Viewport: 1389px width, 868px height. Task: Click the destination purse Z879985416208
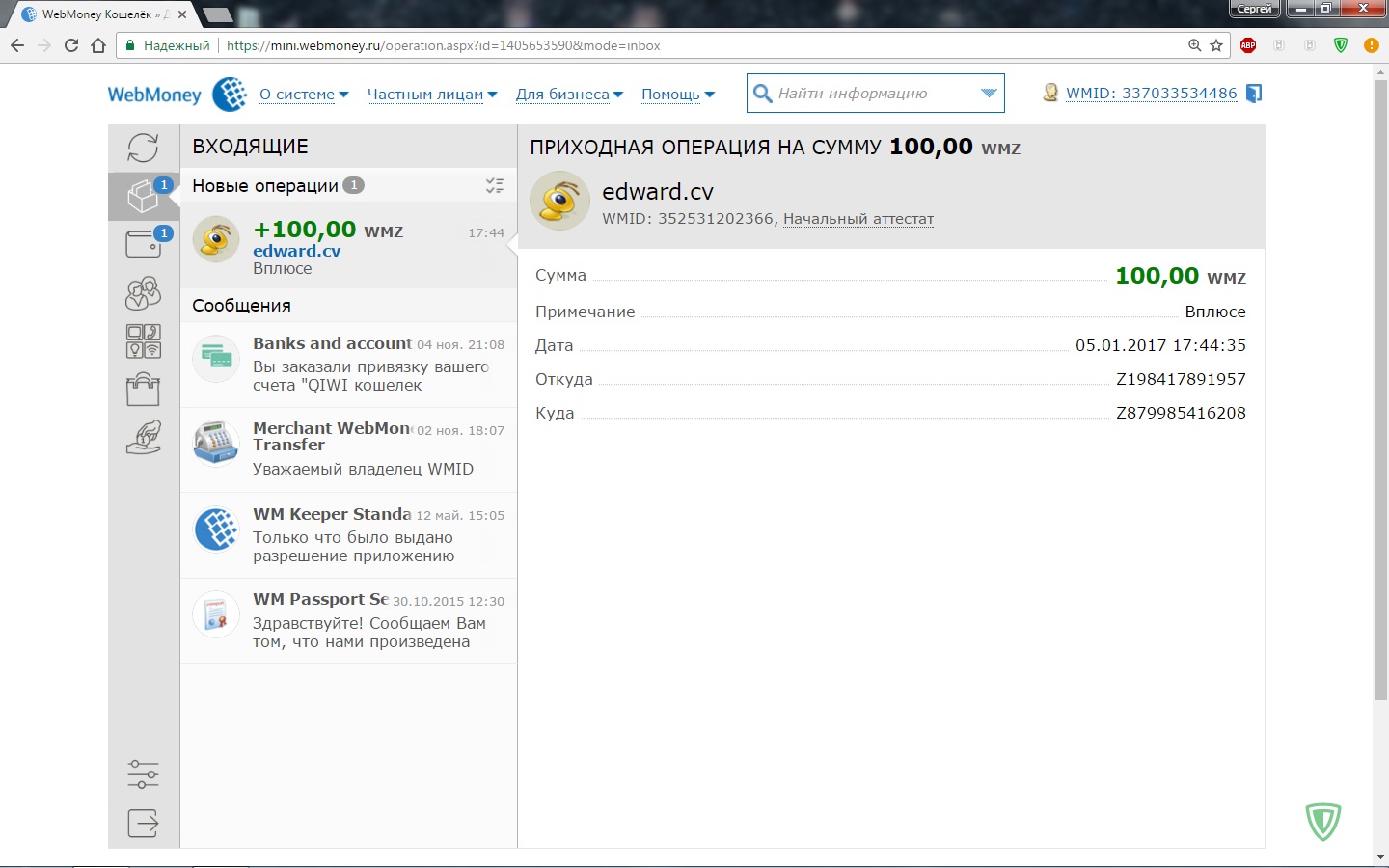coord(1181,413)
